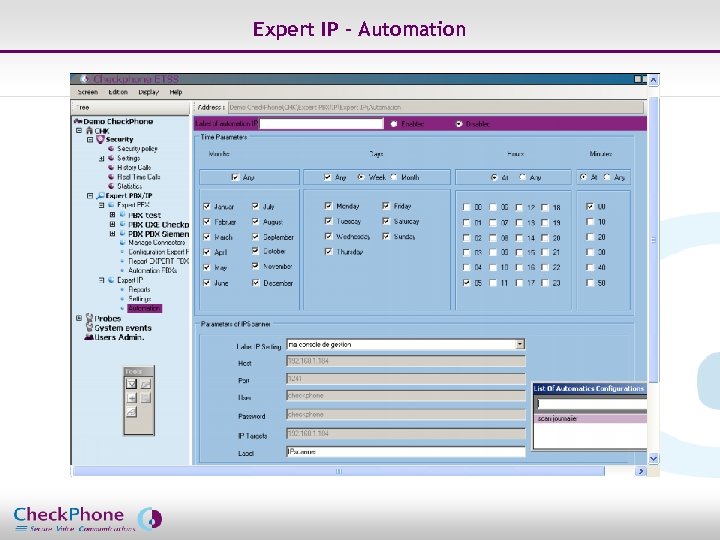Click the horizontal scrollbar right arrow
Screen dimensions: 720x540
[641, 471]
